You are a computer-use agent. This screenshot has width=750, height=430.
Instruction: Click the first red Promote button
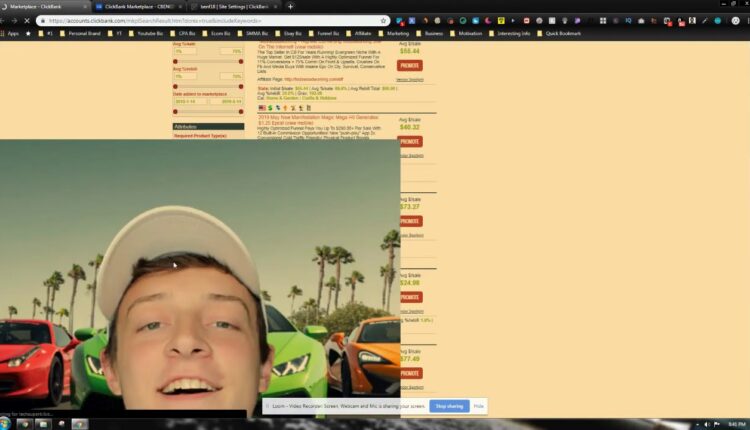click(409, 65)
